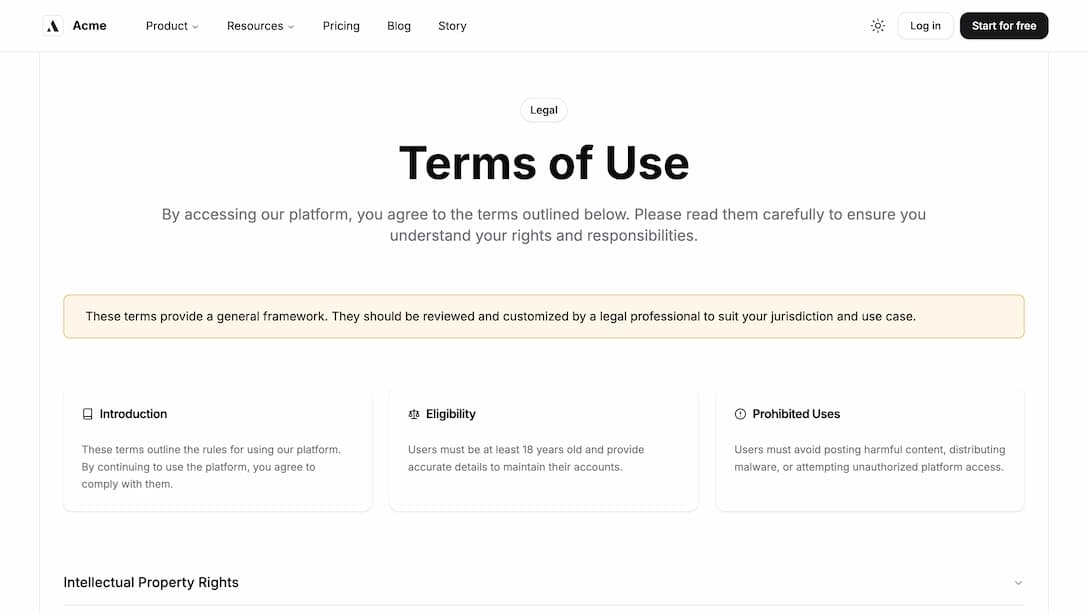Click the Acme brand name link
The height and width of the screenshot is (614, 1088).
pyautogui.click(x=90, y=25)
